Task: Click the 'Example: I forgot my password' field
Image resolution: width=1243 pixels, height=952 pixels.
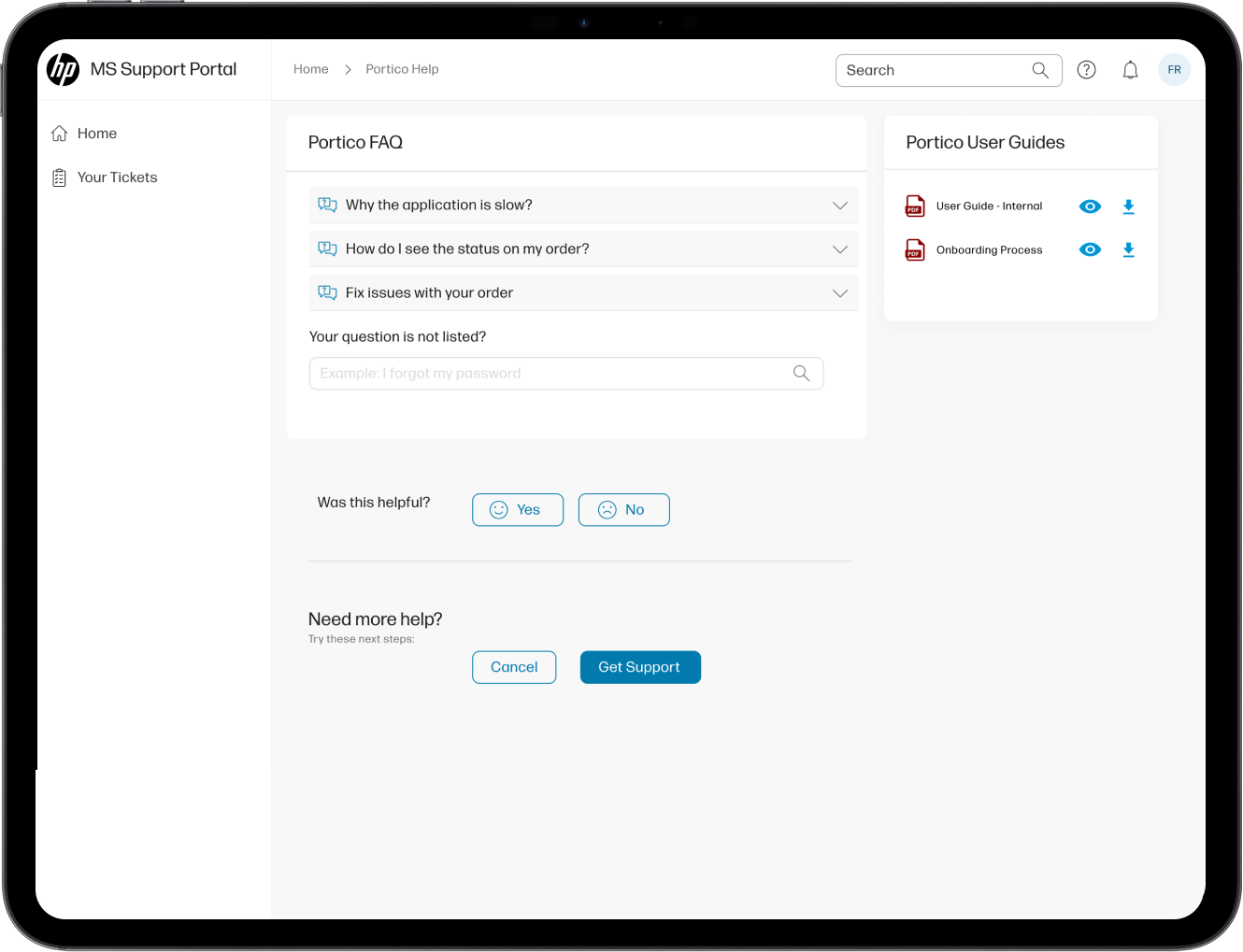Action: (x=566, y=373)
